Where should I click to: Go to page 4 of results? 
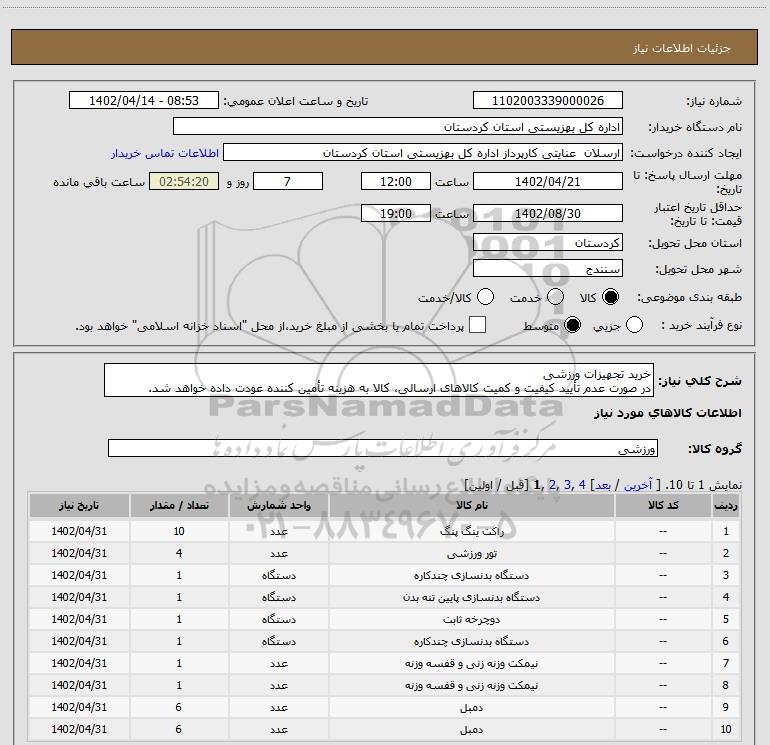[582, 485]
